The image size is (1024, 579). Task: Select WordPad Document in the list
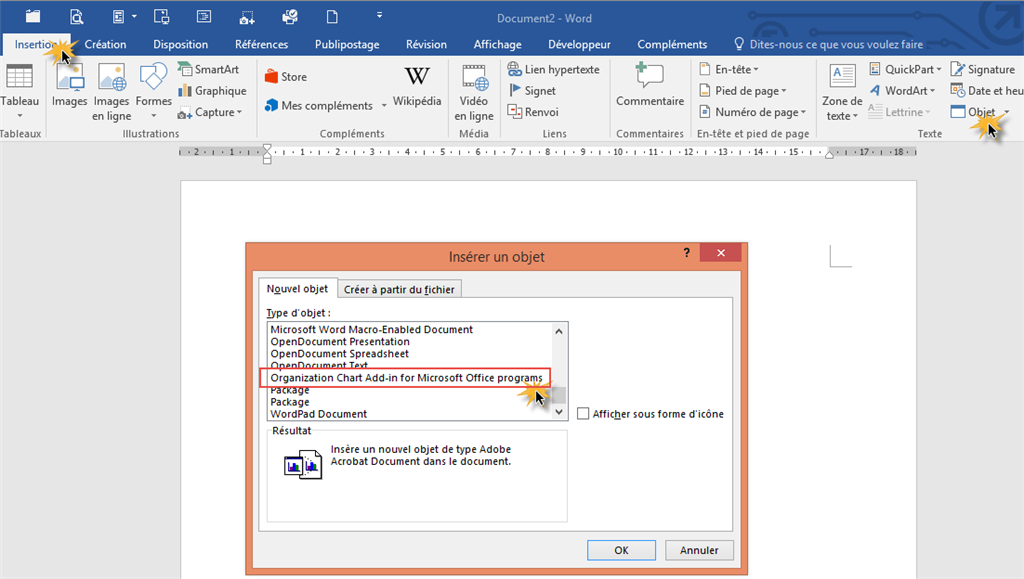point(319,414)
